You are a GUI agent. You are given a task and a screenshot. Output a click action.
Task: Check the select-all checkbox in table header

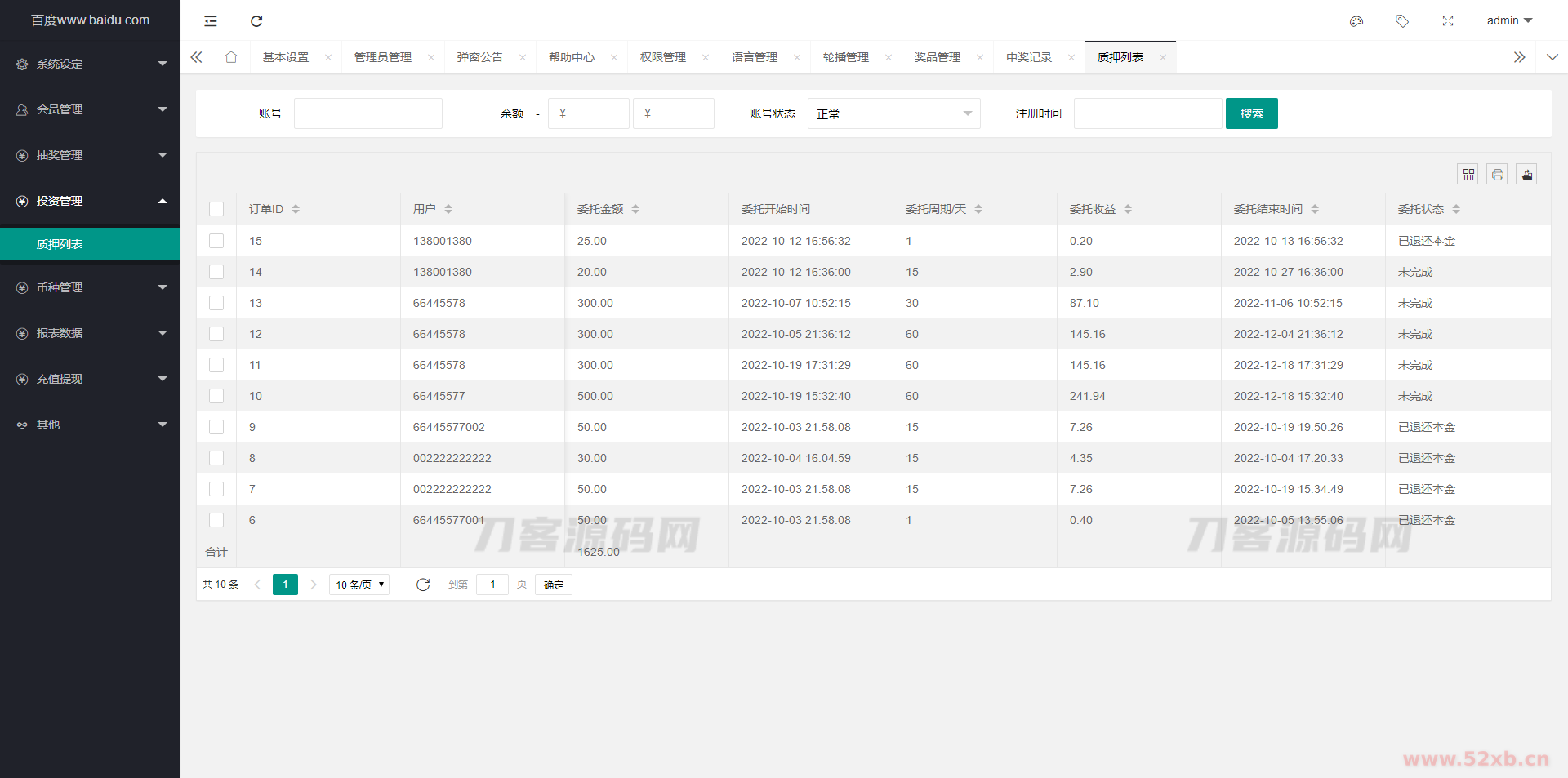click(216, 209)
